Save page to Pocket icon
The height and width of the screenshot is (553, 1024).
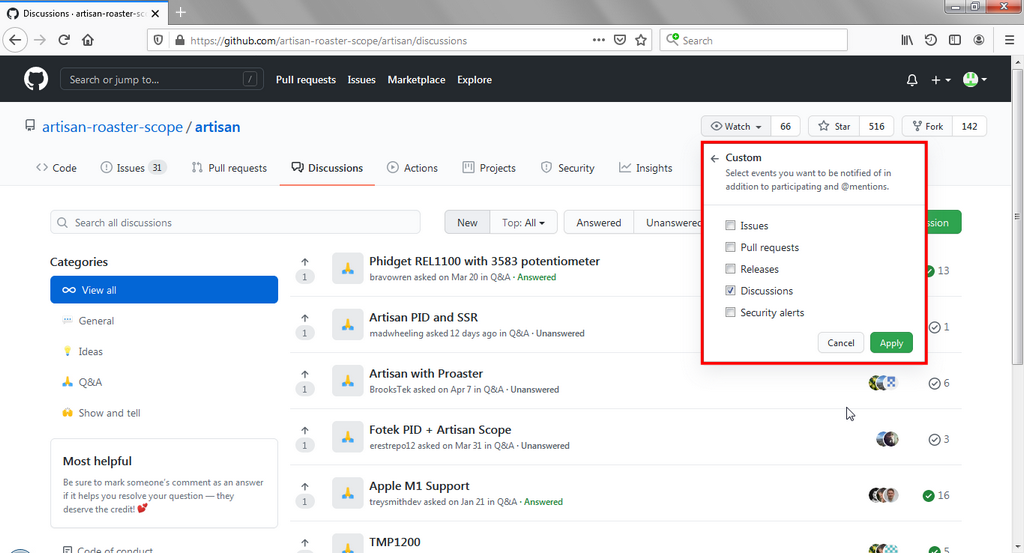620,40
